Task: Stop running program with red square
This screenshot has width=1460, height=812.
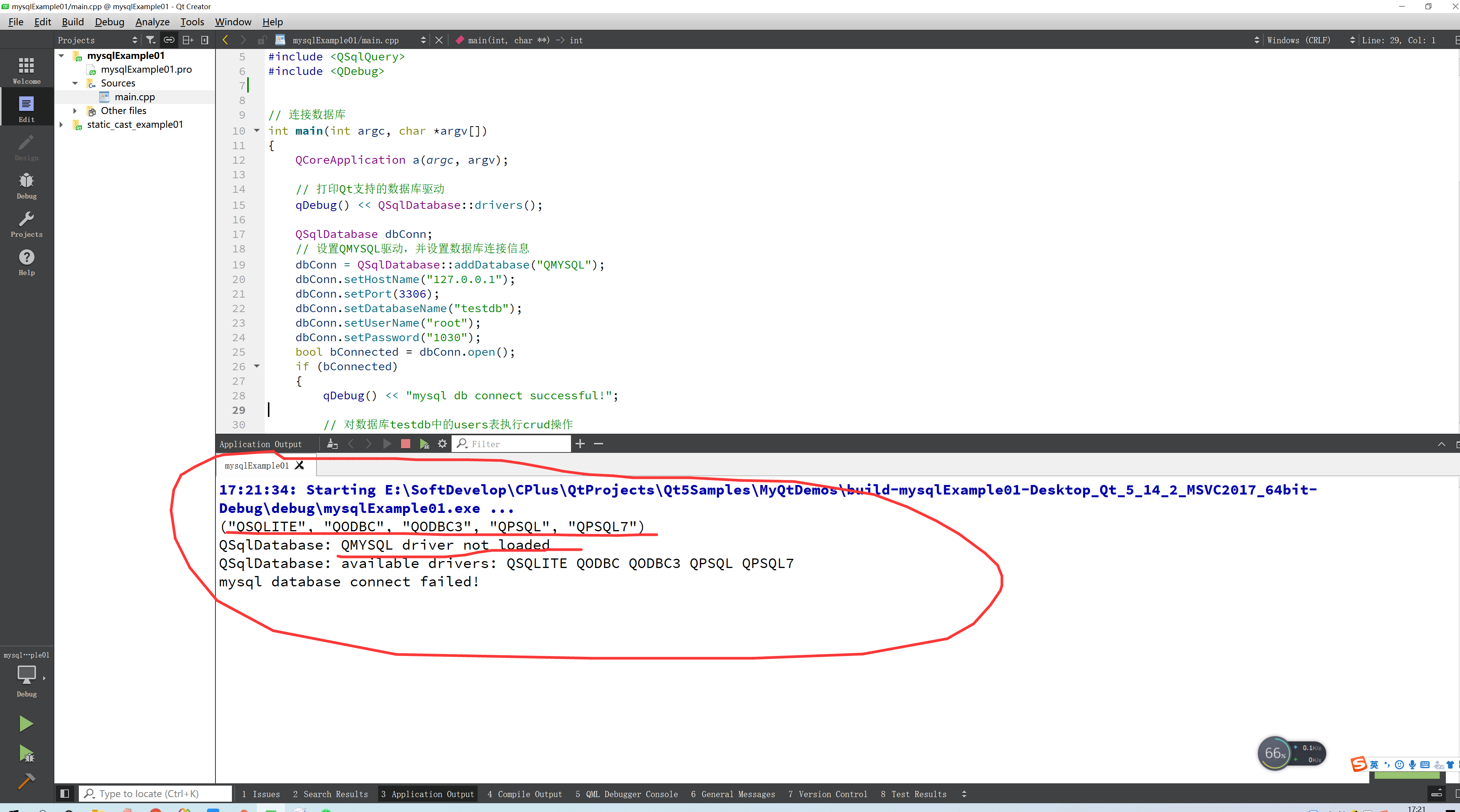Action: (x=405, y=444)
